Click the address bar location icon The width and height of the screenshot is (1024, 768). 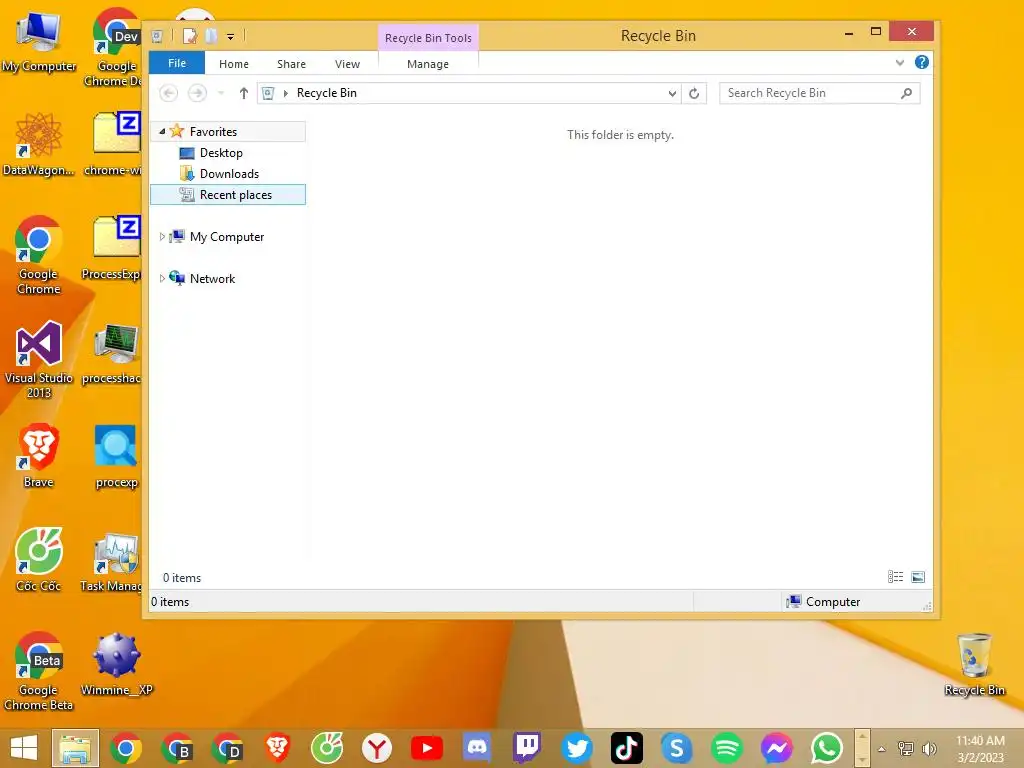coord(268,93)
